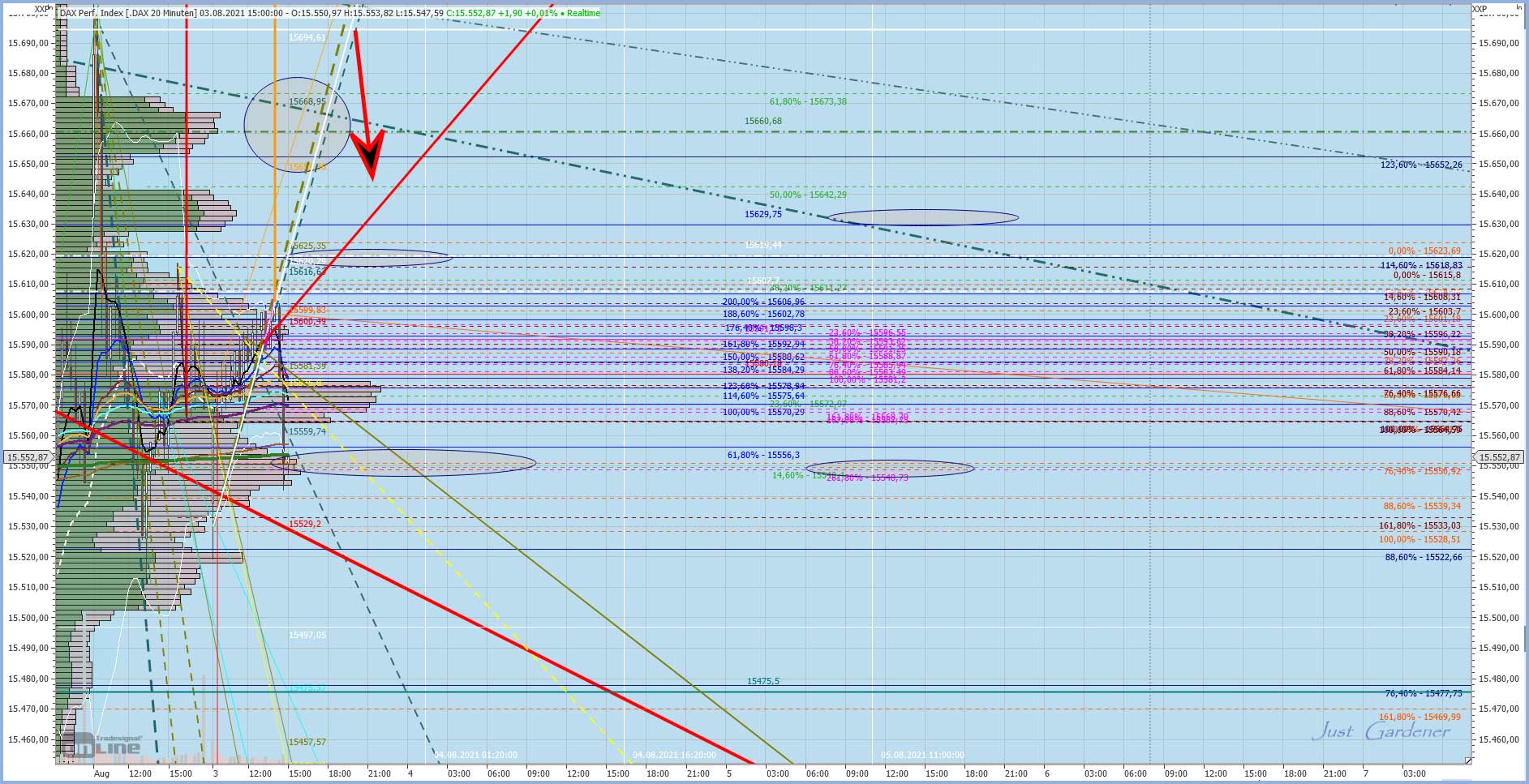The width and height of the screenshot is (1529, 784).
Task: Click the time marker '04.08.2021 01:20:00'
Action: coord(475,755)
